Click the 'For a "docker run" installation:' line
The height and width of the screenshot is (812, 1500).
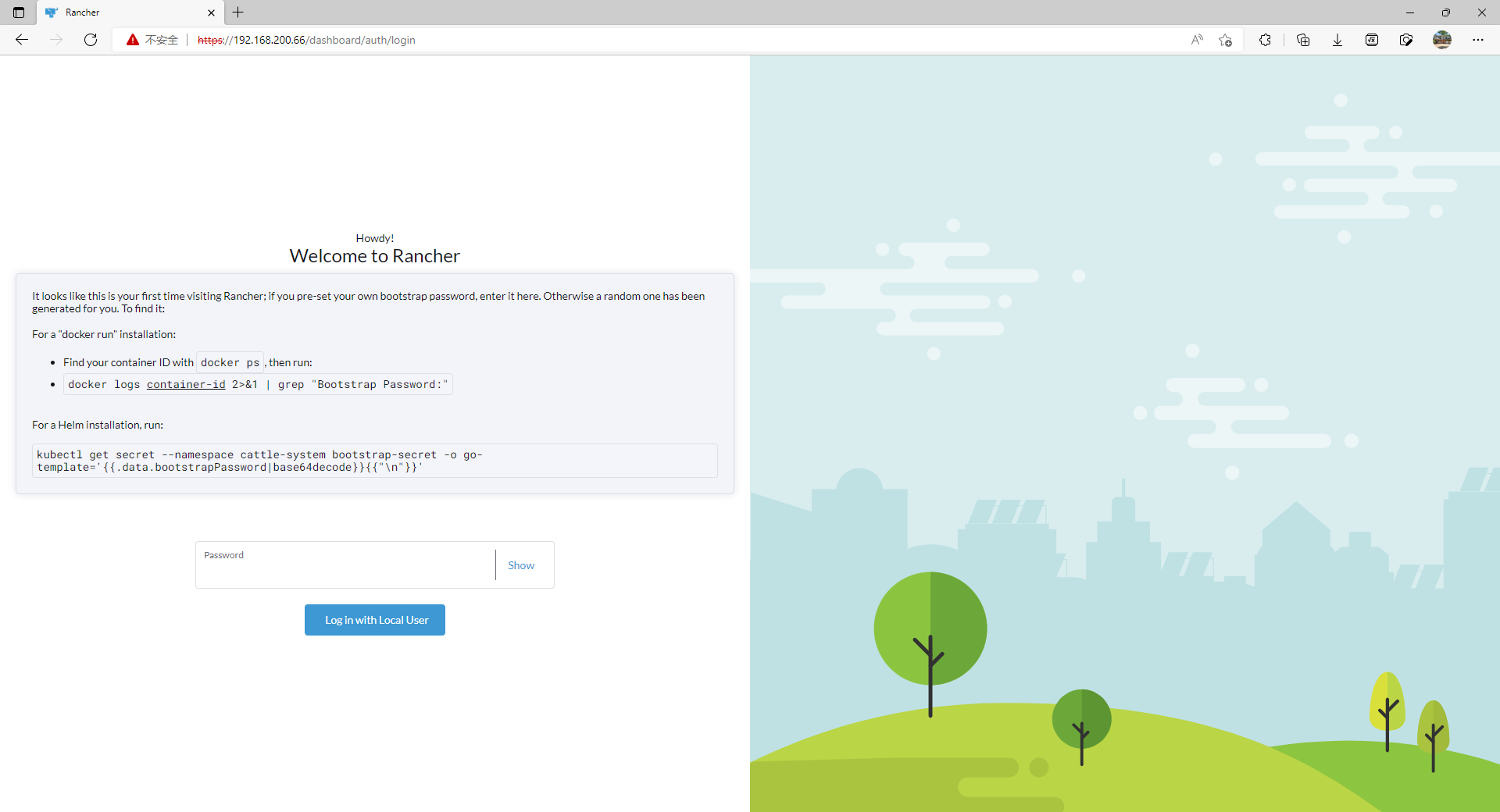click(104, 334)
